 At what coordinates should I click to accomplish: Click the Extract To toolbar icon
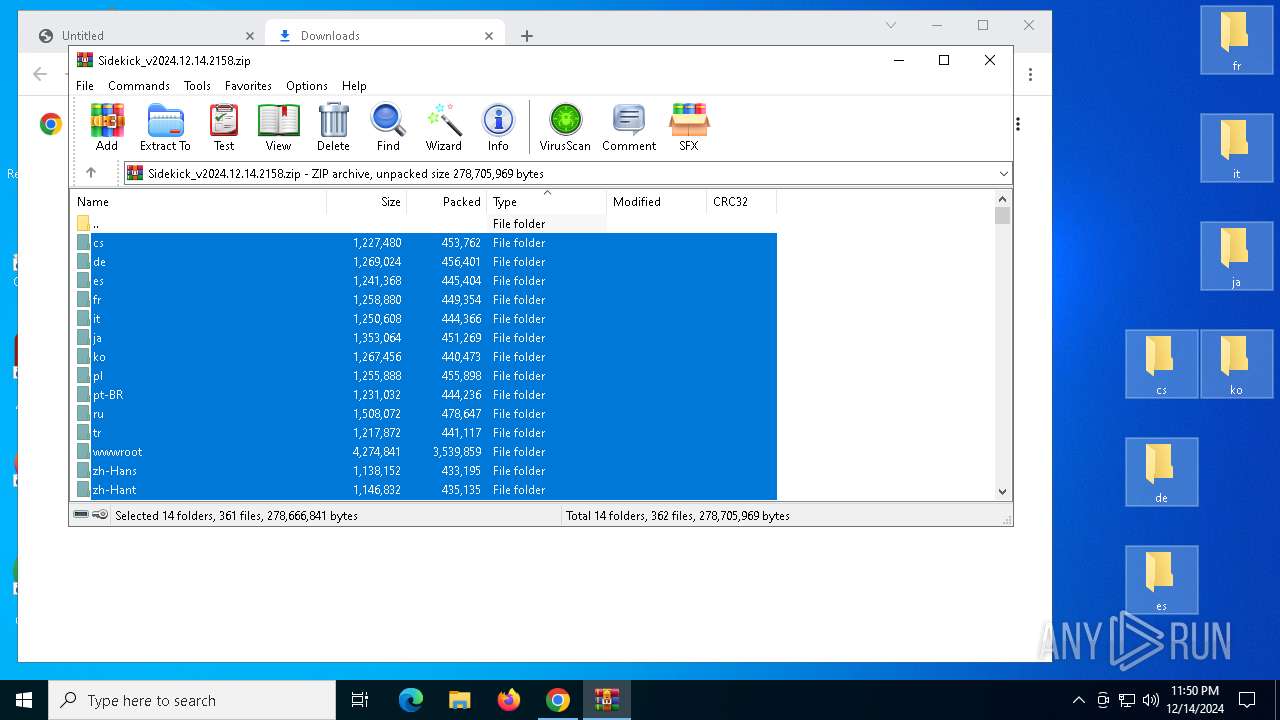[165, 127]
